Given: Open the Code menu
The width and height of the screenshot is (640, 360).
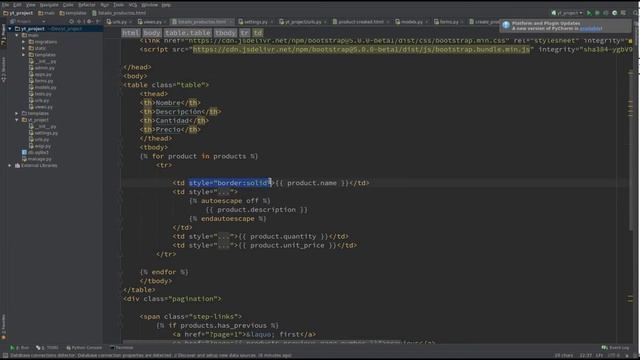Looking at the screenshot, I should pos(68,5).
